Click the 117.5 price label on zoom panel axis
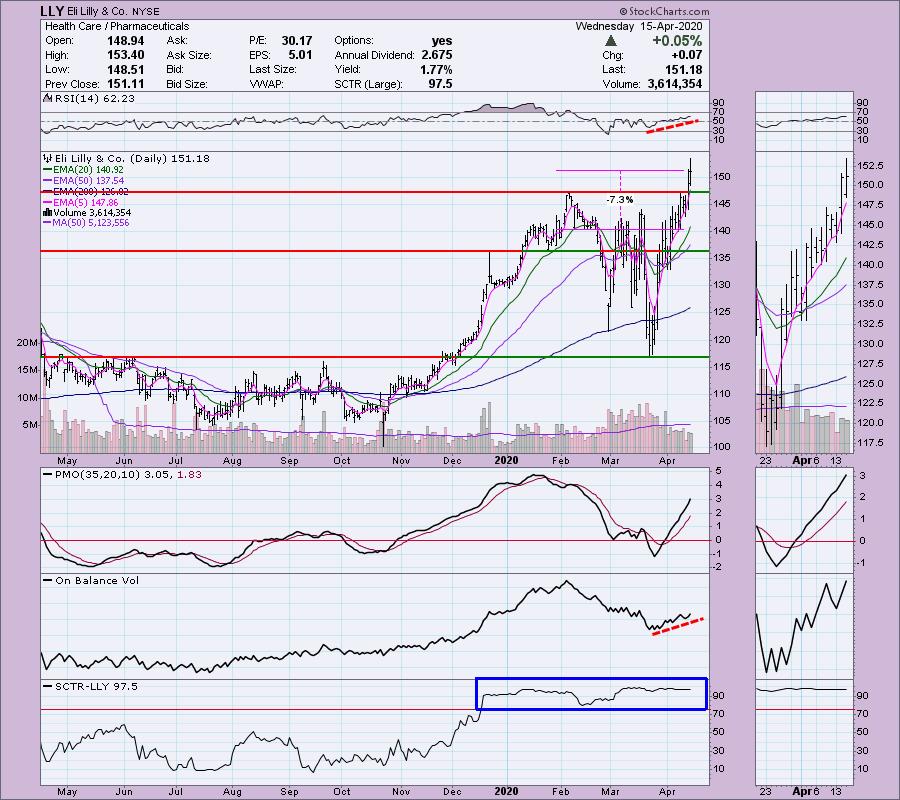 [x=870, y=443]
